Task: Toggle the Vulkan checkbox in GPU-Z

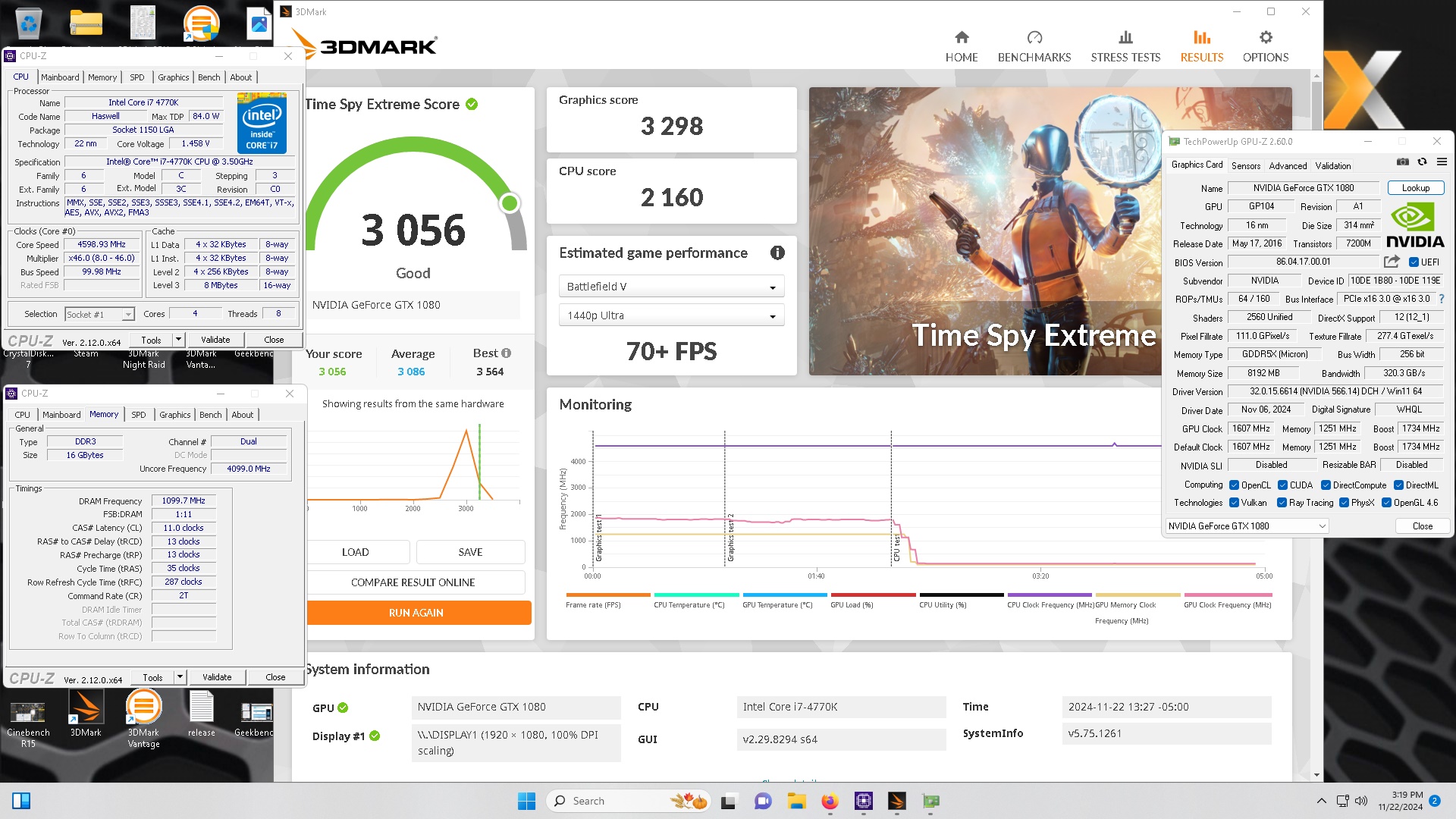Action: coord(1235,503)
